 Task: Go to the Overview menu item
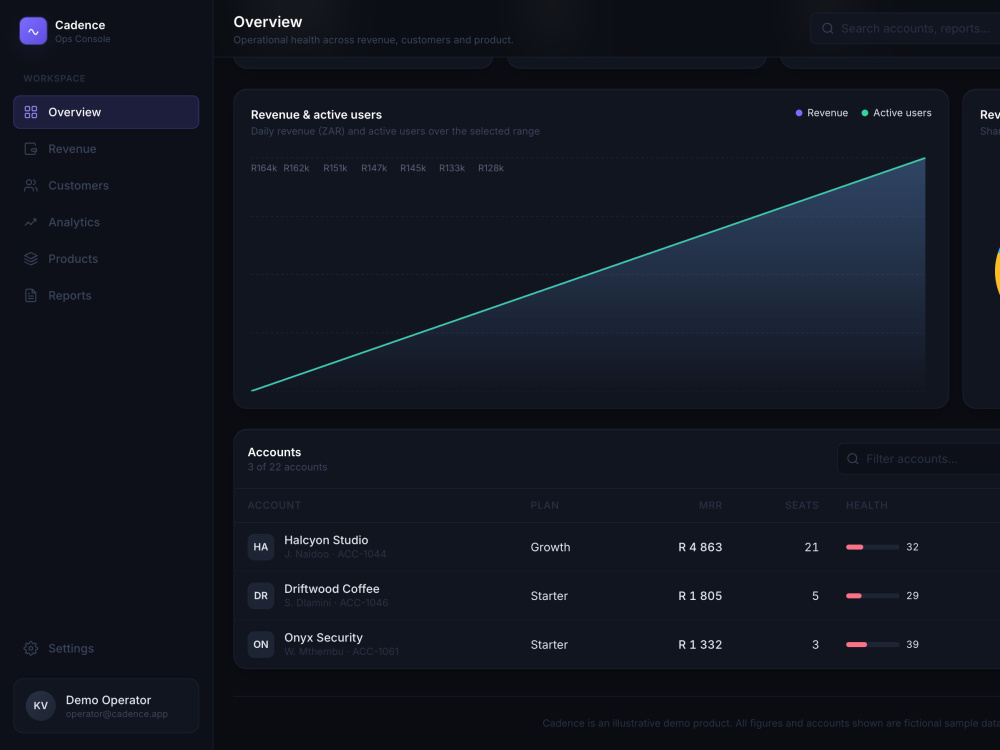coord(106,112)
